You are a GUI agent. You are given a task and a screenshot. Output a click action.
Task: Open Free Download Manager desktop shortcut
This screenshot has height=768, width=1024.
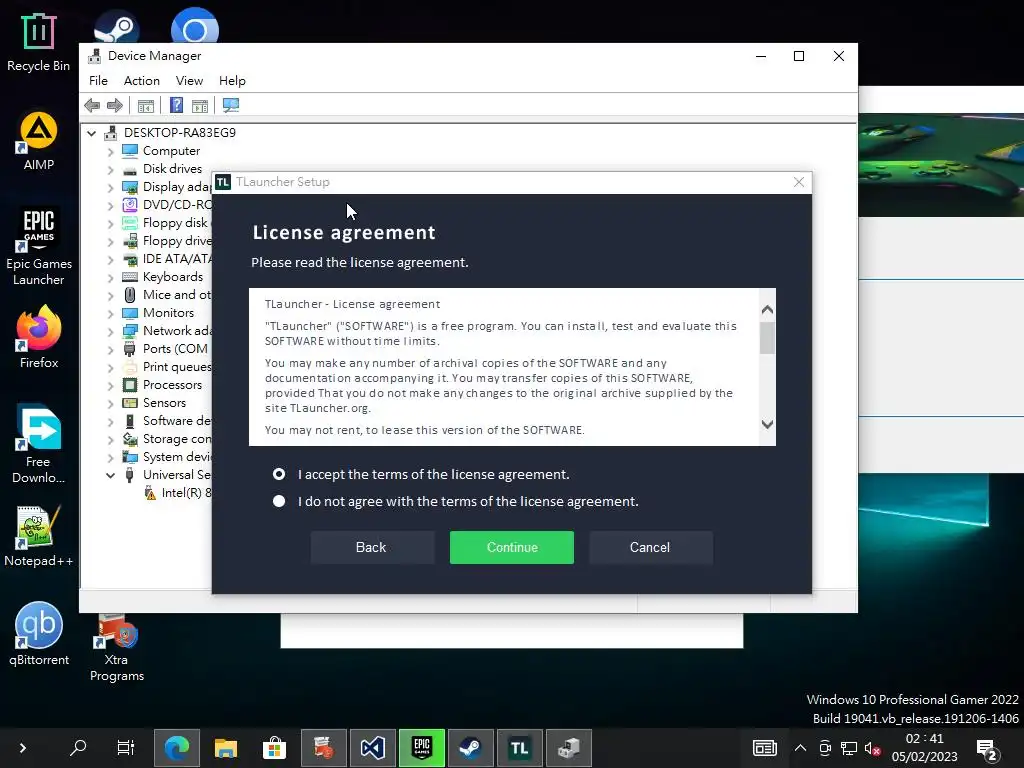[39, 444]
